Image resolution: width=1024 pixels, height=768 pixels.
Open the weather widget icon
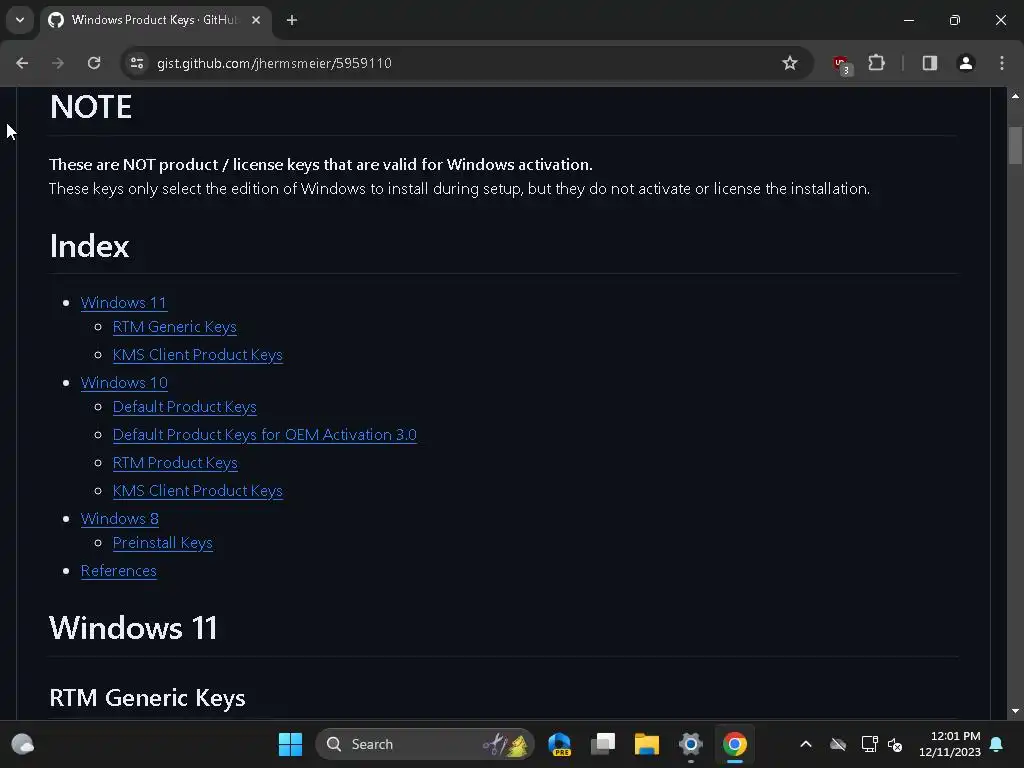(x=23, y=744)
